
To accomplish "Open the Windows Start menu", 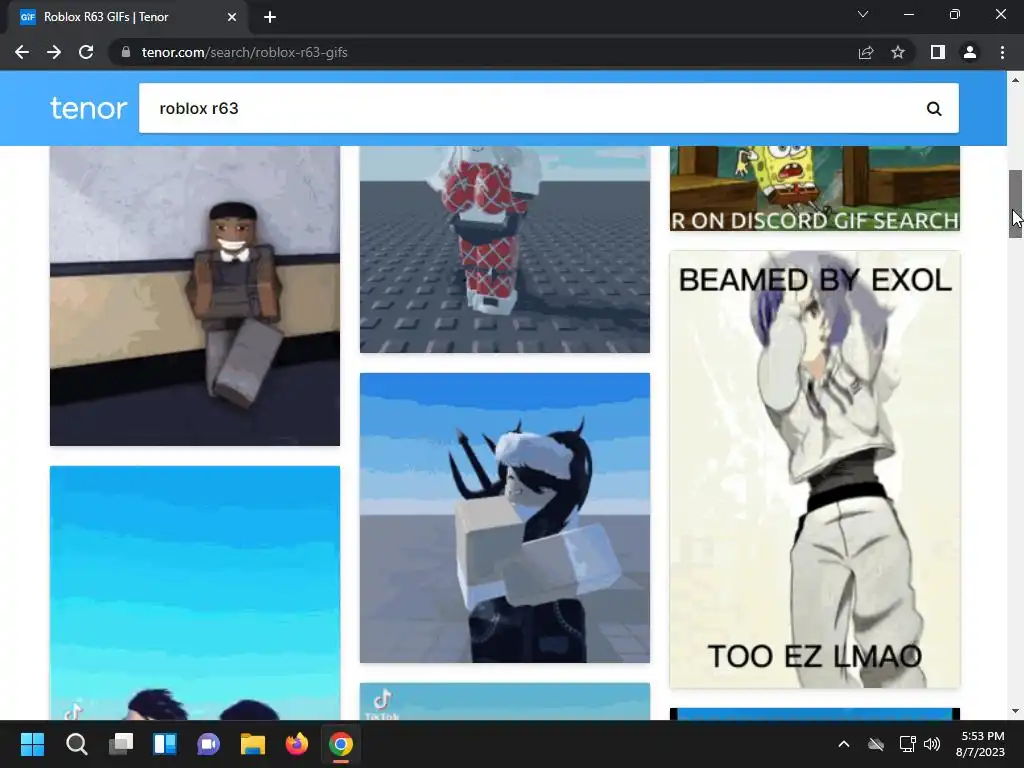I will click(32, 744).
